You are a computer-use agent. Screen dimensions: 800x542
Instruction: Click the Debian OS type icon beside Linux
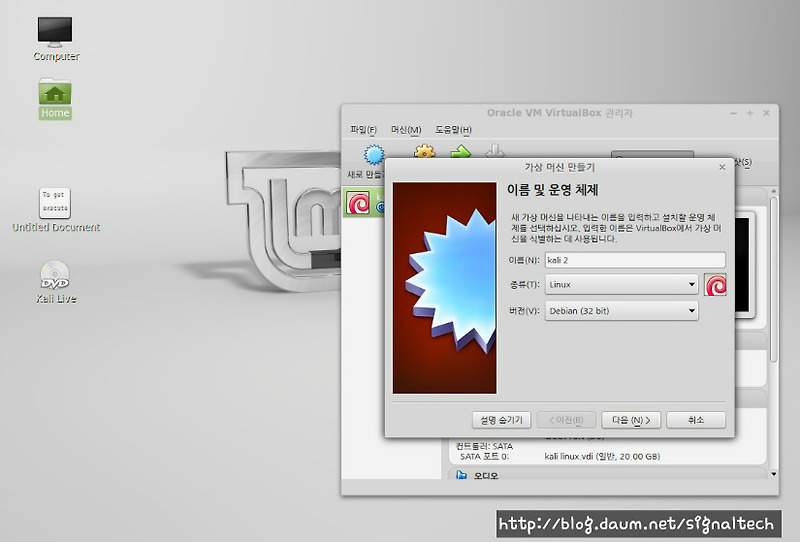715,285
